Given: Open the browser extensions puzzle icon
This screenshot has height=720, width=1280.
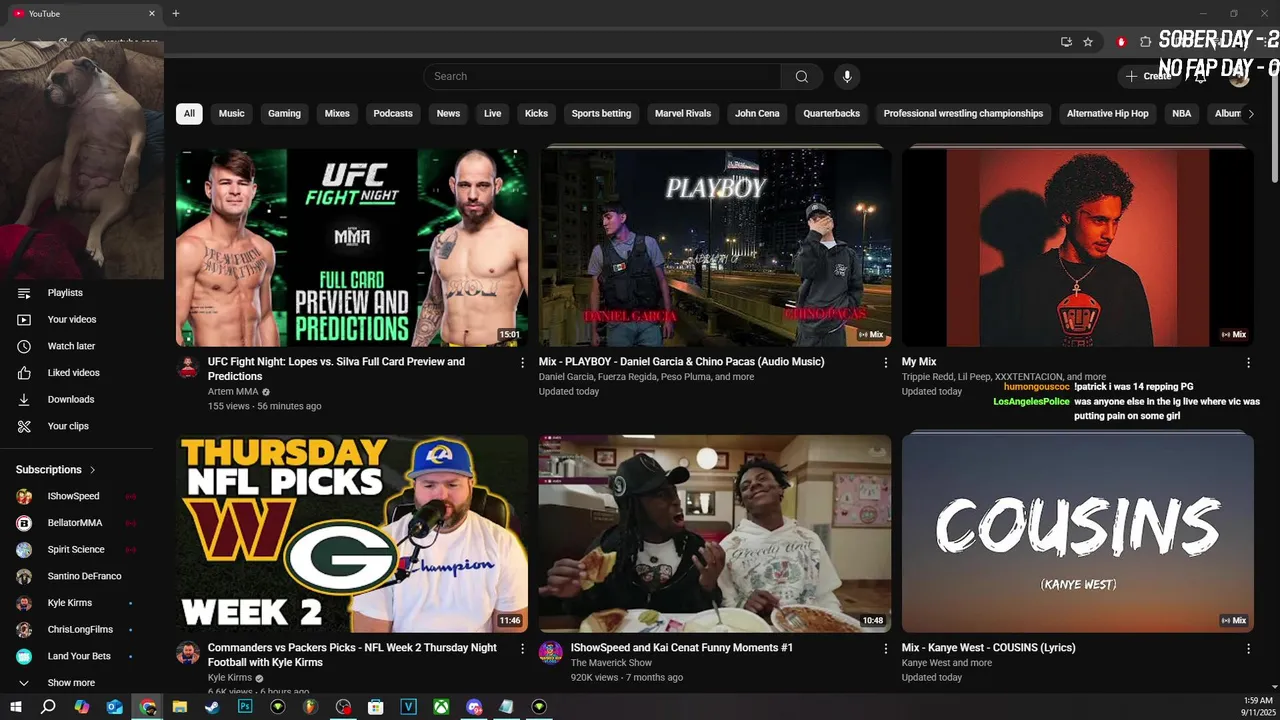Looking at the screenshot, I should [x=1146, y=42].
